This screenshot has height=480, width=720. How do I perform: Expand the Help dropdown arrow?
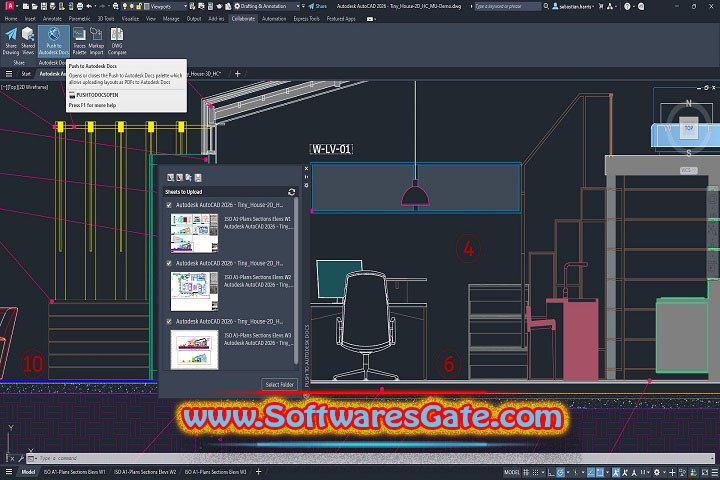click(634, 6)
